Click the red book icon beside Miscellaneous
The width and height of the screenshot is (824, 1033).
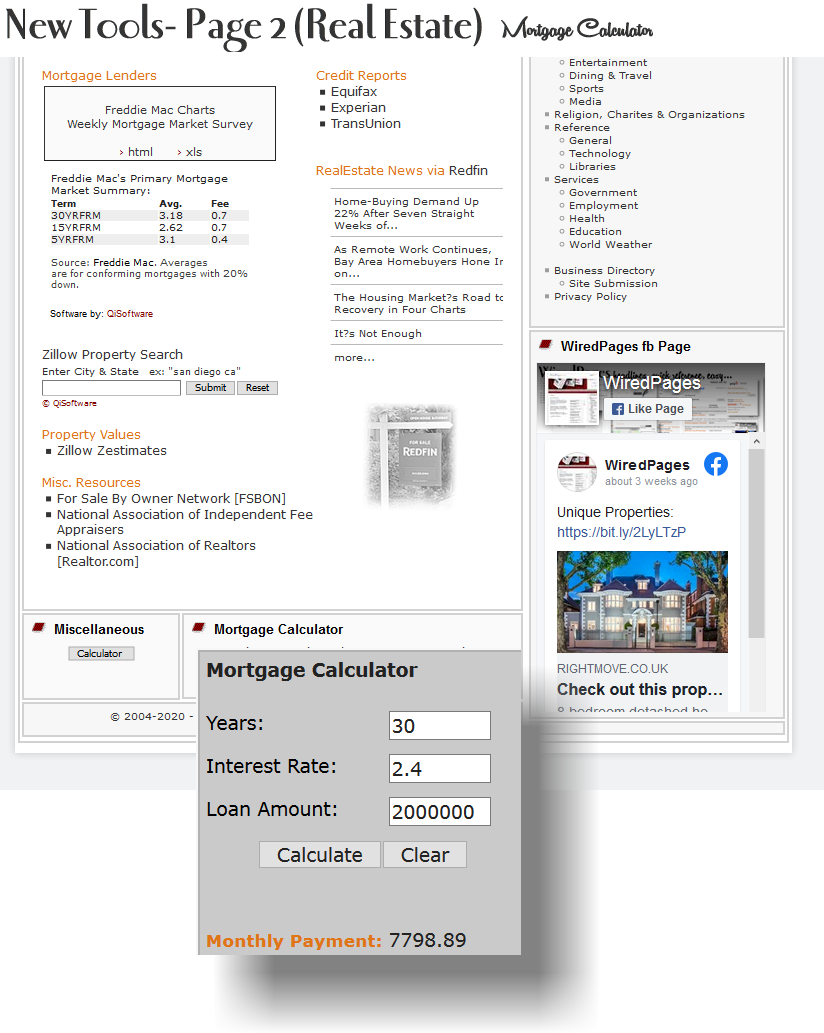(39, 628)
